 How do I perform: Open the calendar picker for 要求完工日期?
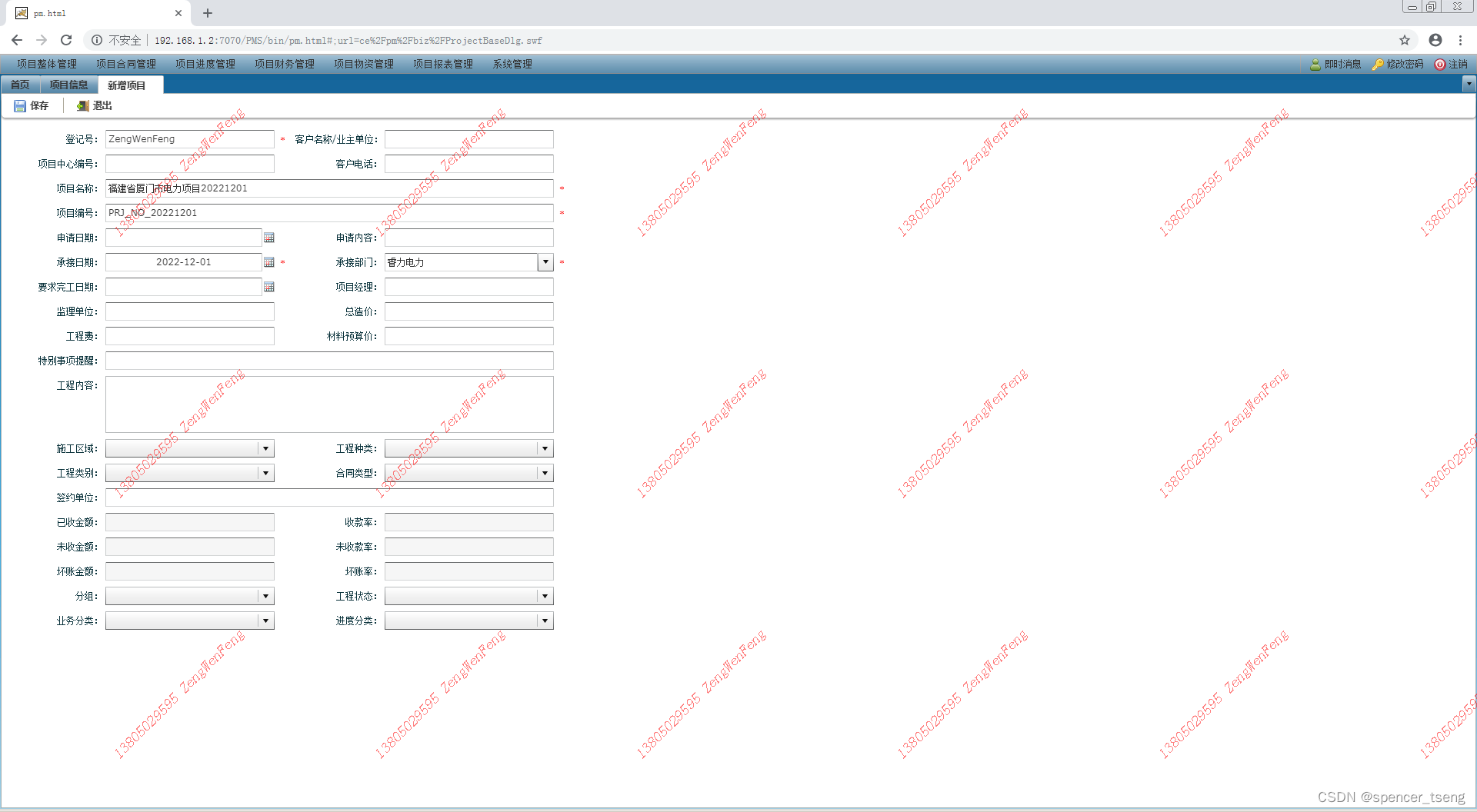(x=268, y=287)
